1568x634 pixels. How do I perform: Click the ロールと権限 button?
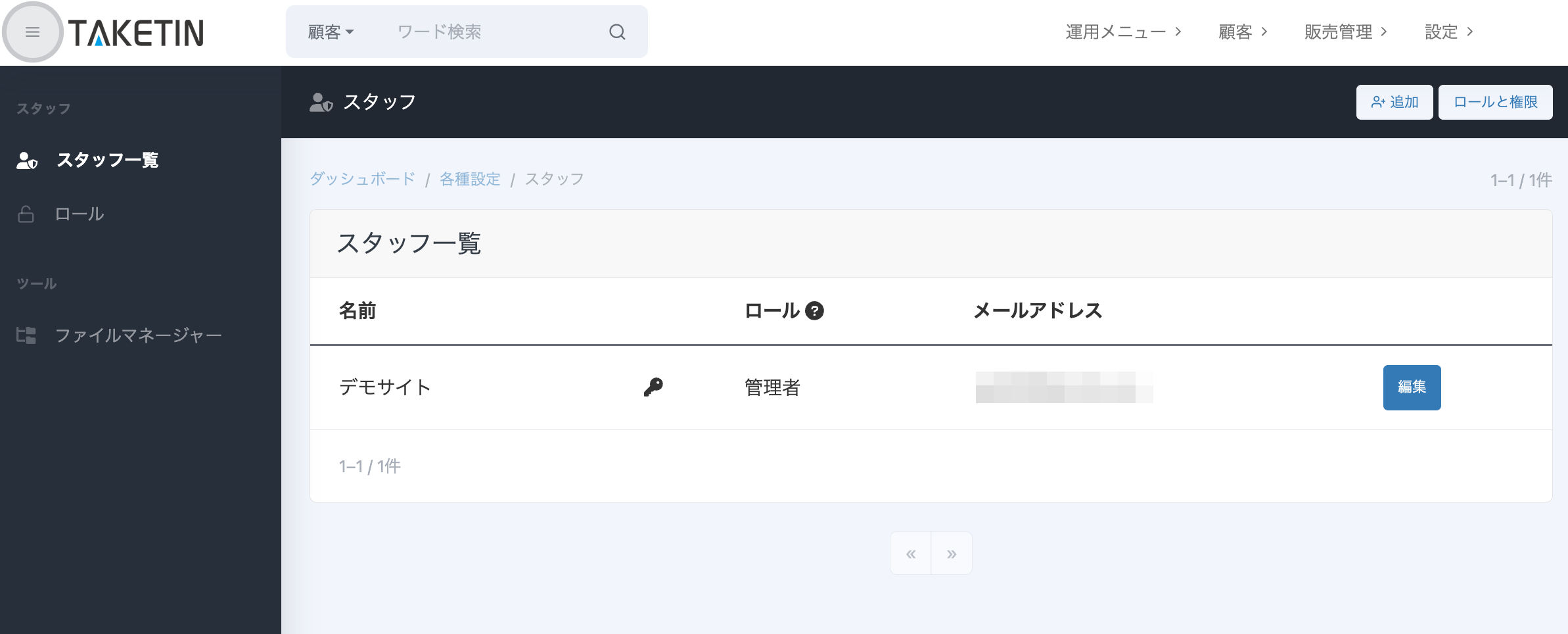1495,103
